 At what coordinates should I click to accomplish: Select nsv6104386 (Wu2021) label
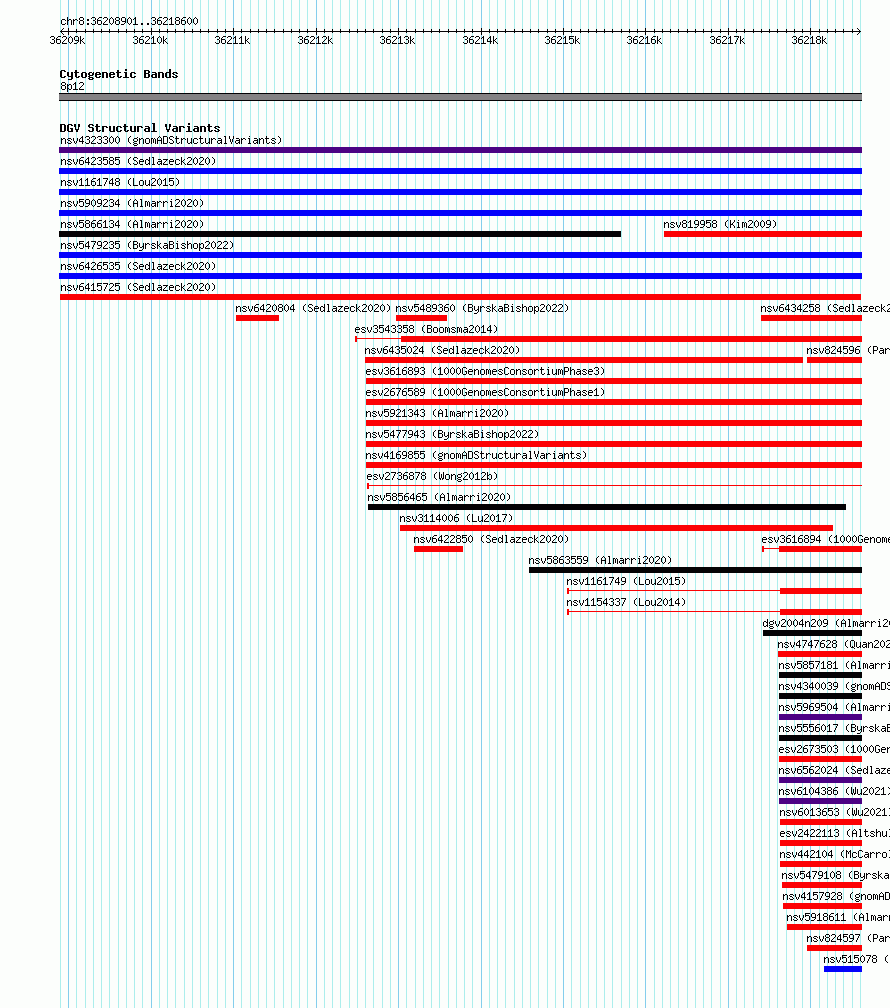834,791
